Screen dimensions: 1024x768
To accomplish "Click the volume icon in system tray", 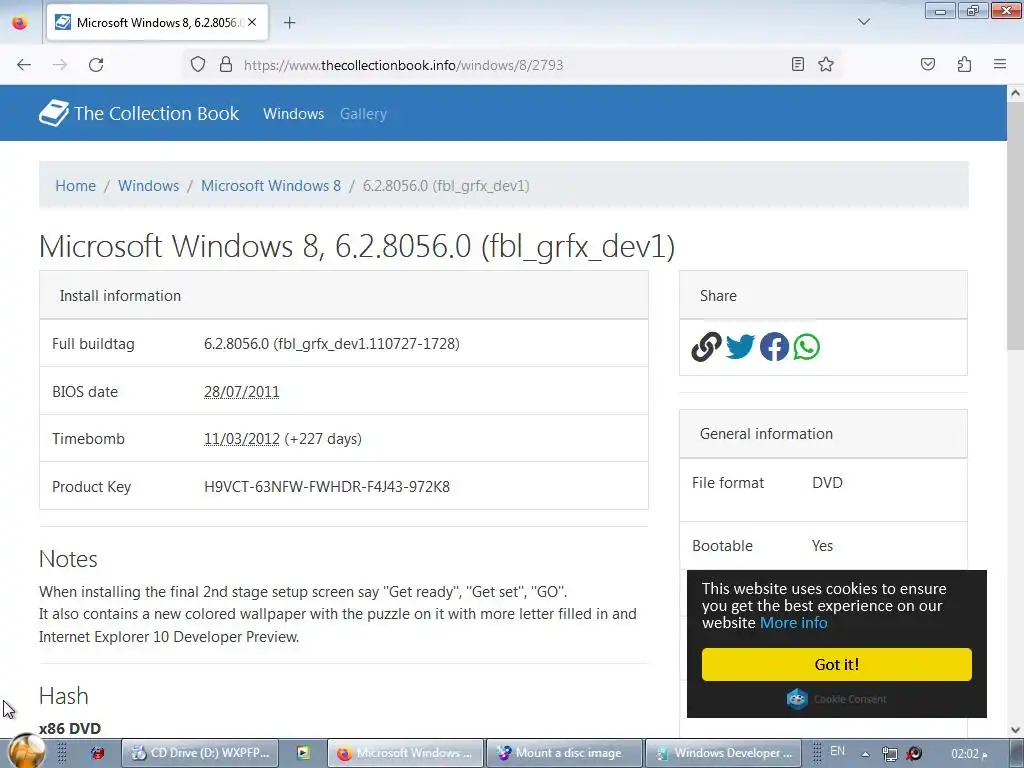I will tap(914, 754).
